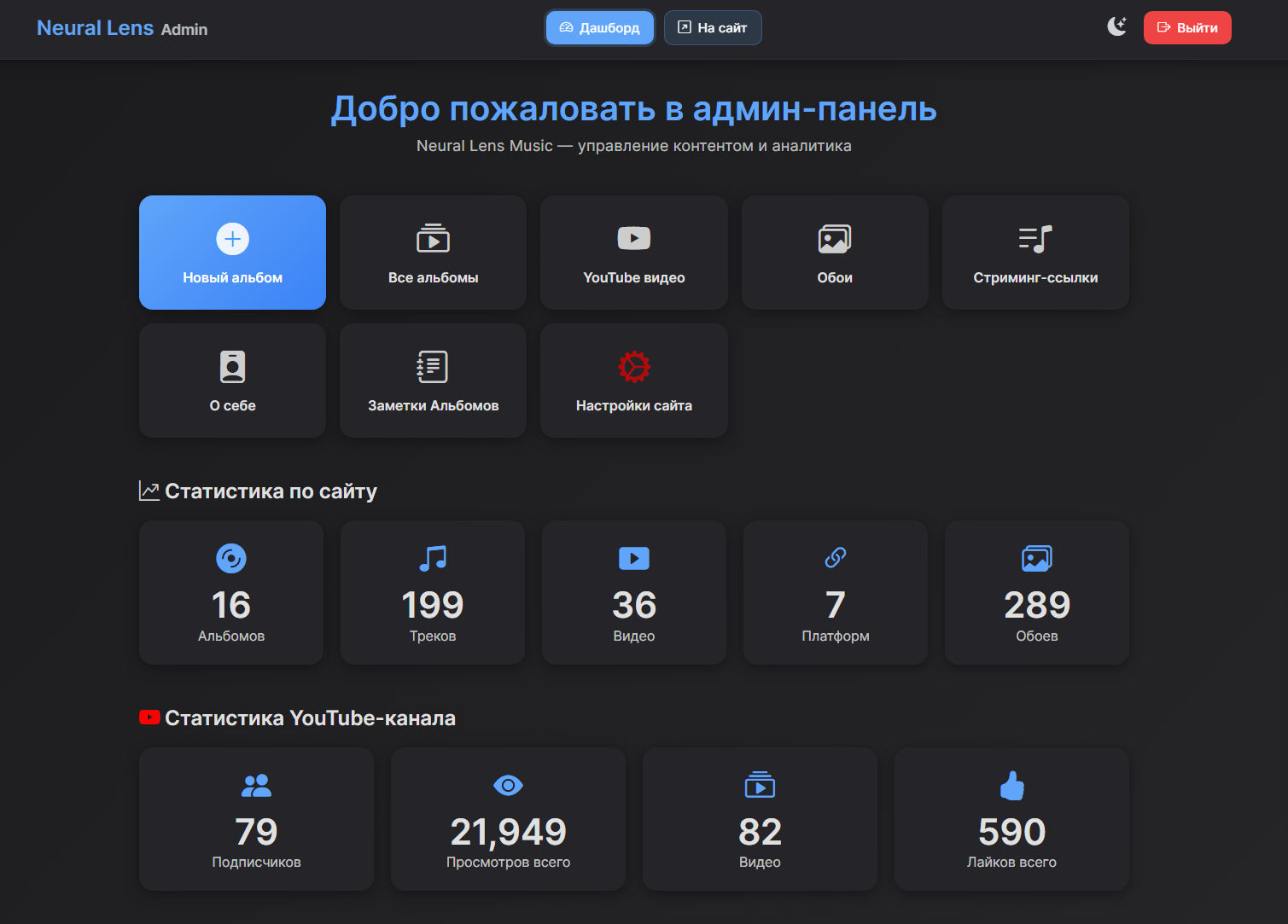Click the eye icon above Просмотров всего

click(508, 785)
